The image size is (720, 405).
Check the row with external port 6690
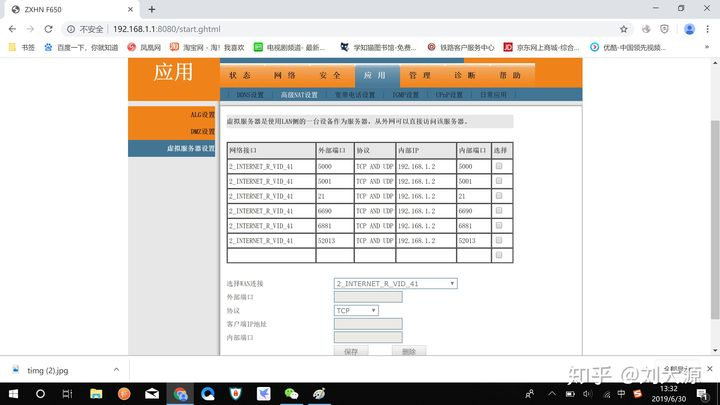tap(499, 210)
